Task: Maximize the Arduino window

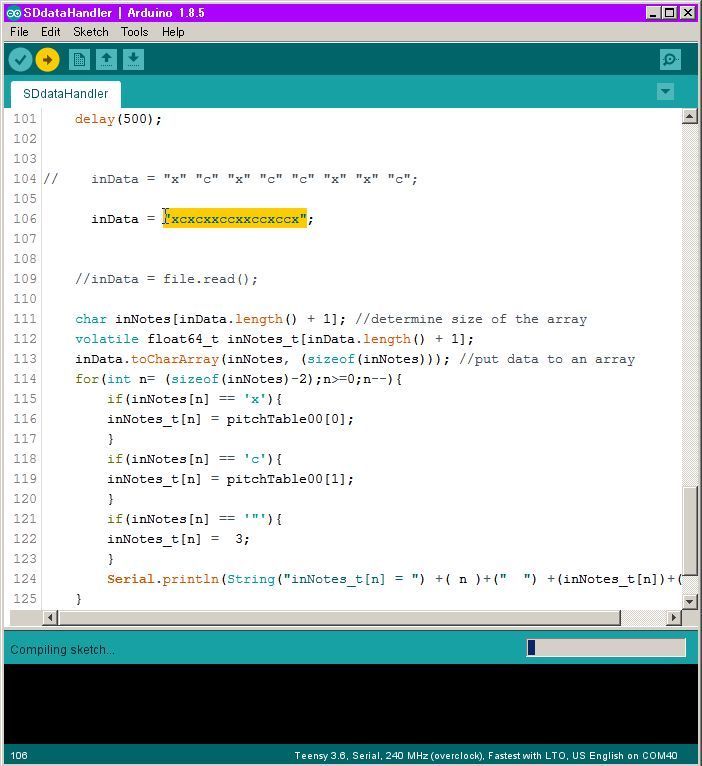Action: pyautogui.click(x=669, y=13)
